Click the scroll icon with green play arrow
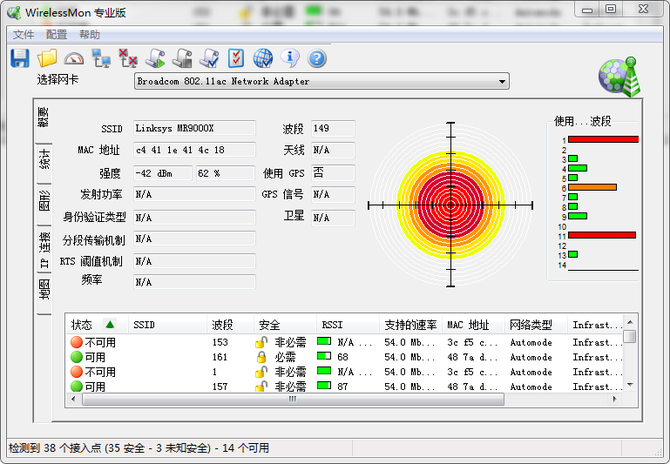Viewport: 670px width, 464px height. point(155,58)
